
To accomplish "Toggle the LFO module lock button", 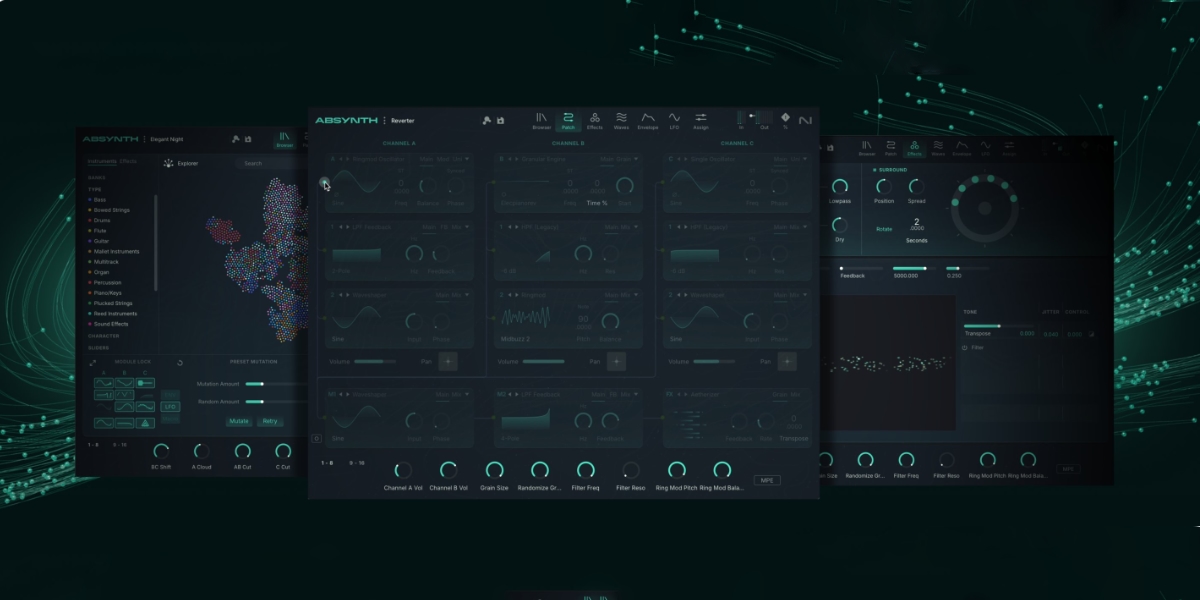I will 170,407.
